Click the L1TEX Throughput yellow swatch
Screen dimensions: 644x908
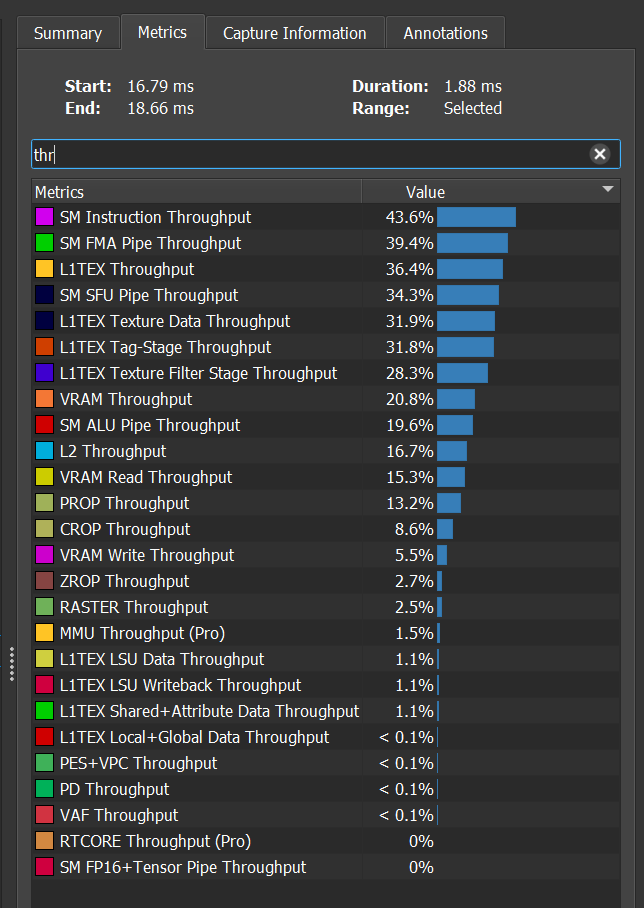(44, 269)
